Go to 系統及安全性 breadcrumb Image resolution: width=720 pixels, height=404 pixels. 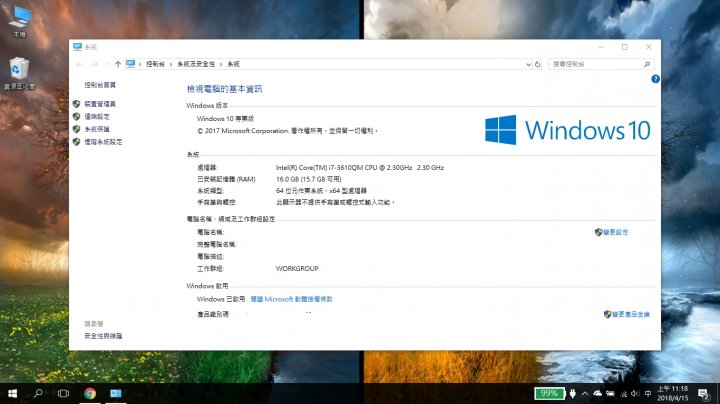(x=196, y=64)
